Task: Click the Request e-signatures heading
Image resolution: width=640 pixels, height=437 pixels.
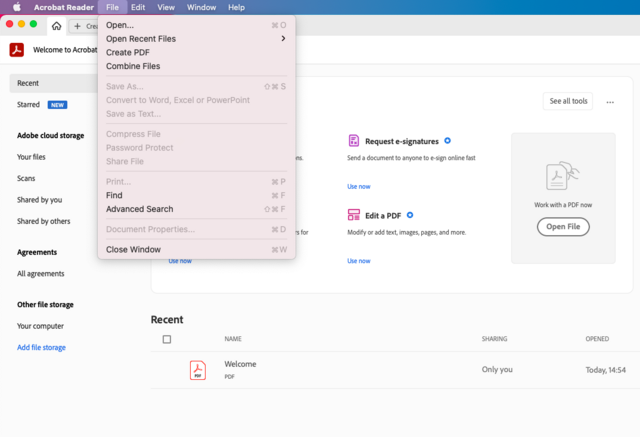Action: click(x=402, y=141)
